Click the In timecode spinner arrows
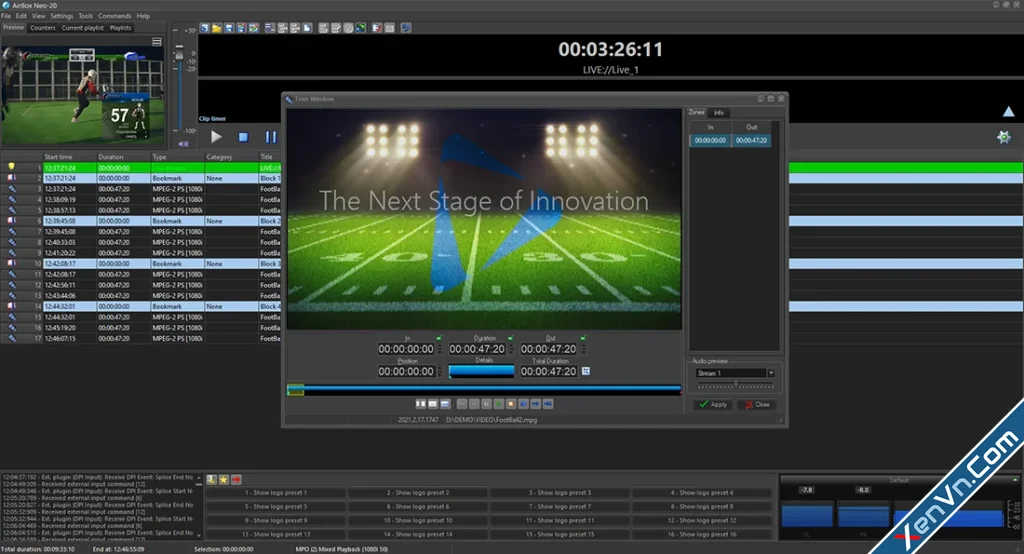The height and width of the screenshot is (554, 1024). point(440,349)
